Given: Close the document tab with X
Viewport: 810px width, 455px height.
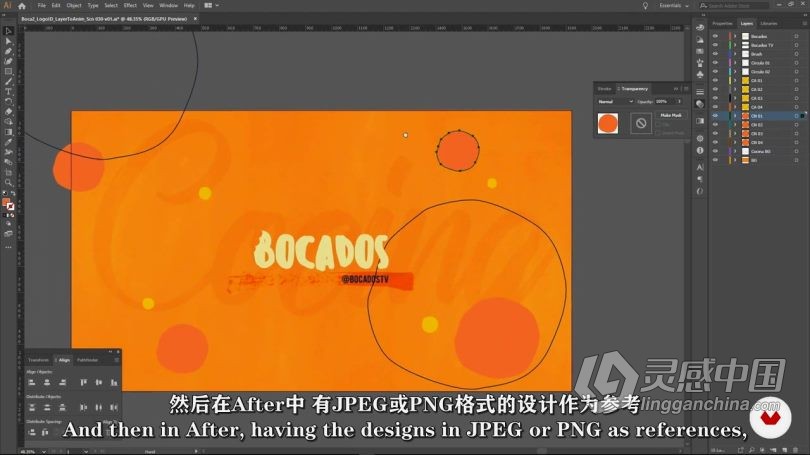Looking at the screenshot, I should 195,19.
